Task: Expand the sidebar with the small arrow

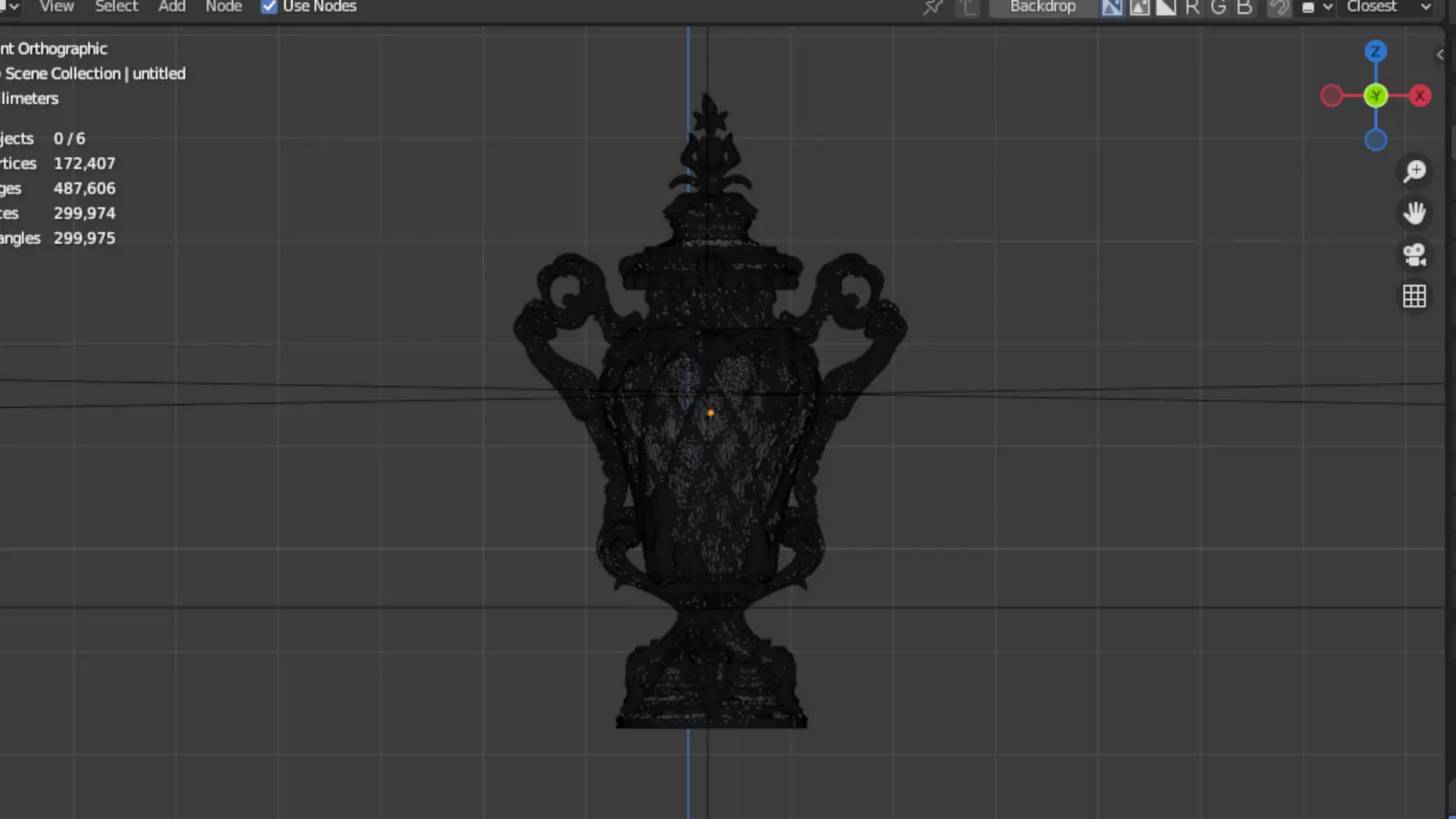Action: 1440,55
